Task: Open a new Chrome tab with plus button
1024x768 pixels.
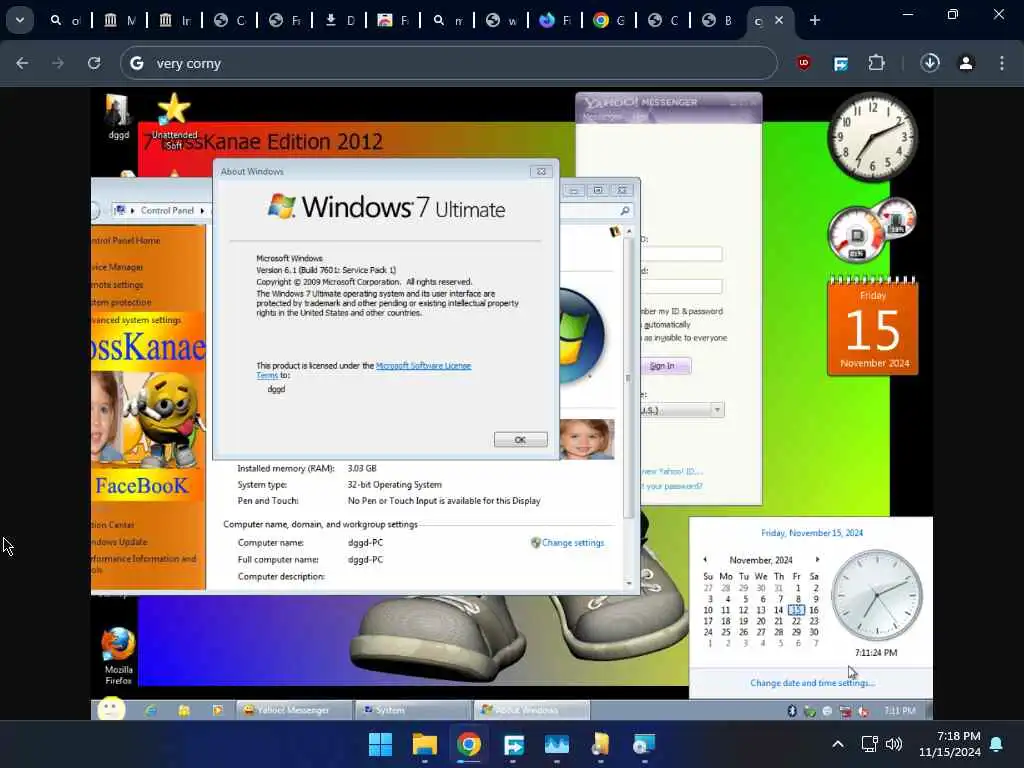Action: 814,20
